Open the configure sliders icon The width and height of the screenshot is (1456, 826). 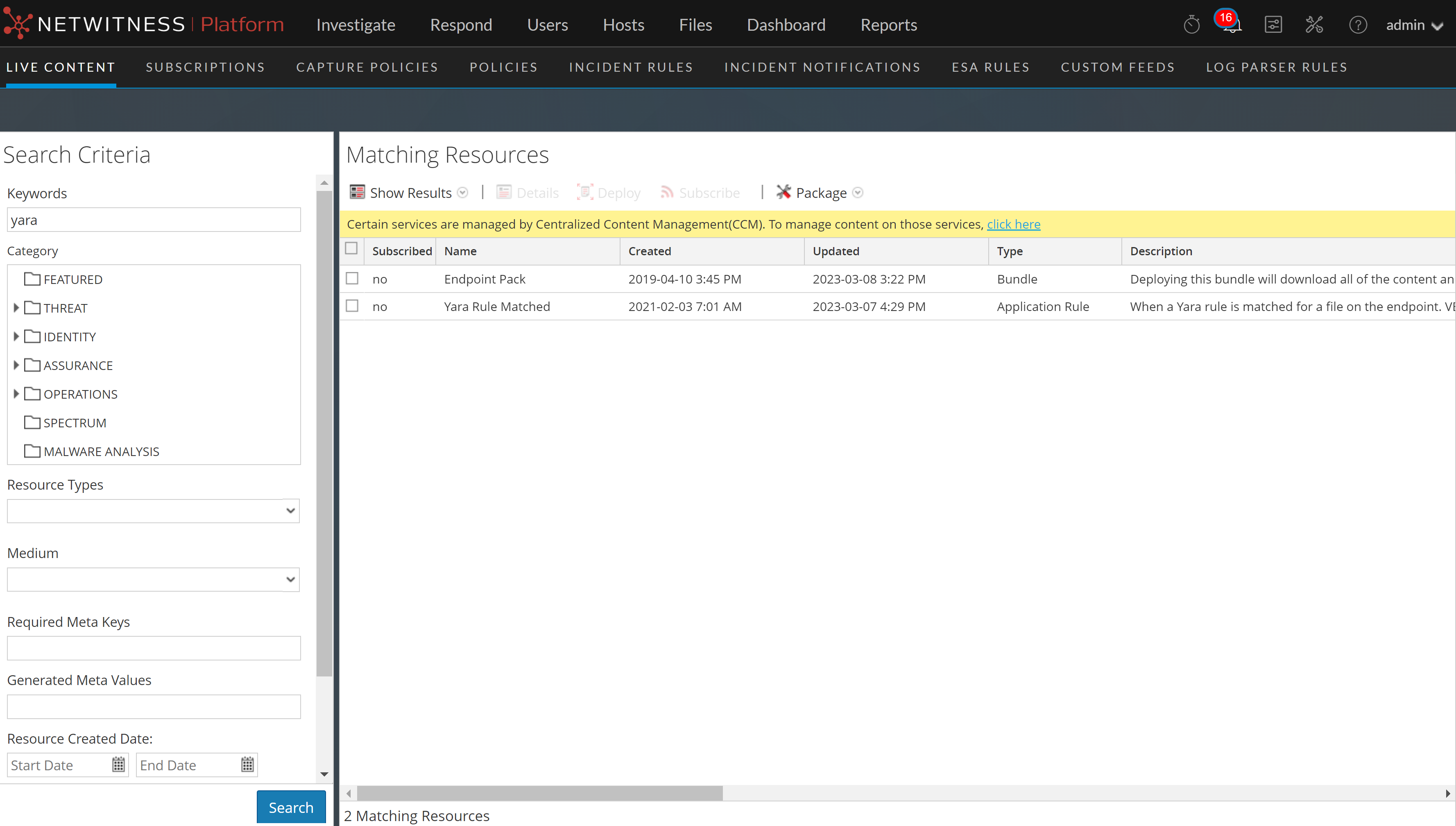tap(1273, 25)
